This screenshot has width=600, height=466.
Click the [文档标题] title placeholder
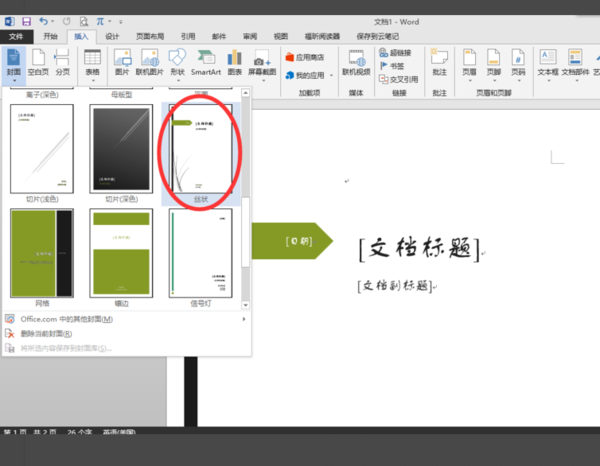click(419, 249)
